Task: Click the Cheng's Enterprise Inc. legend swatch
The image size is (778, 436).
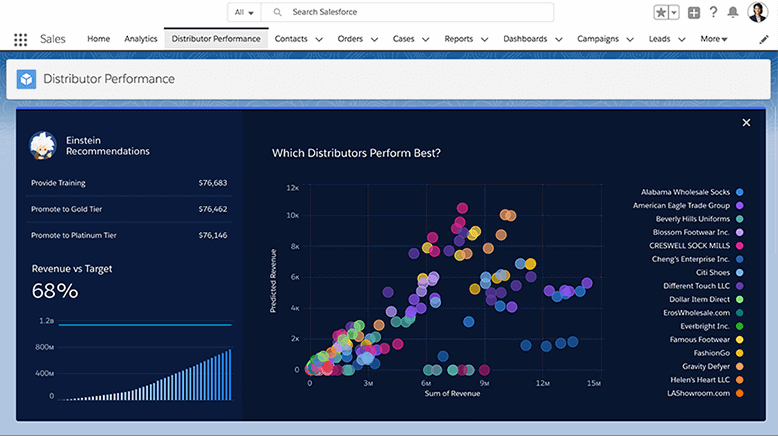Action: point(739,259)
